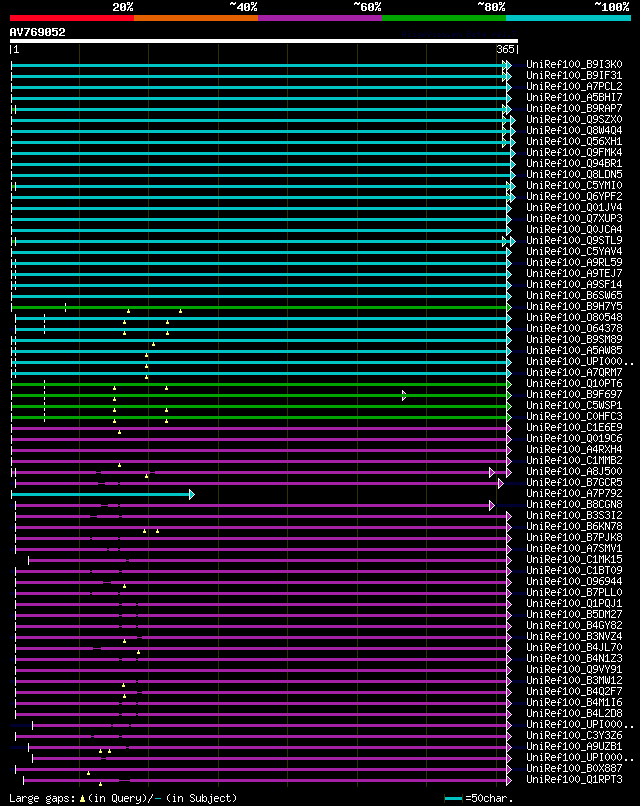This screenshot has width=640, height=806.
Task: Click the purple alignment bar for Q019C6
Action: pyautogui.click(x=260, y=439)
